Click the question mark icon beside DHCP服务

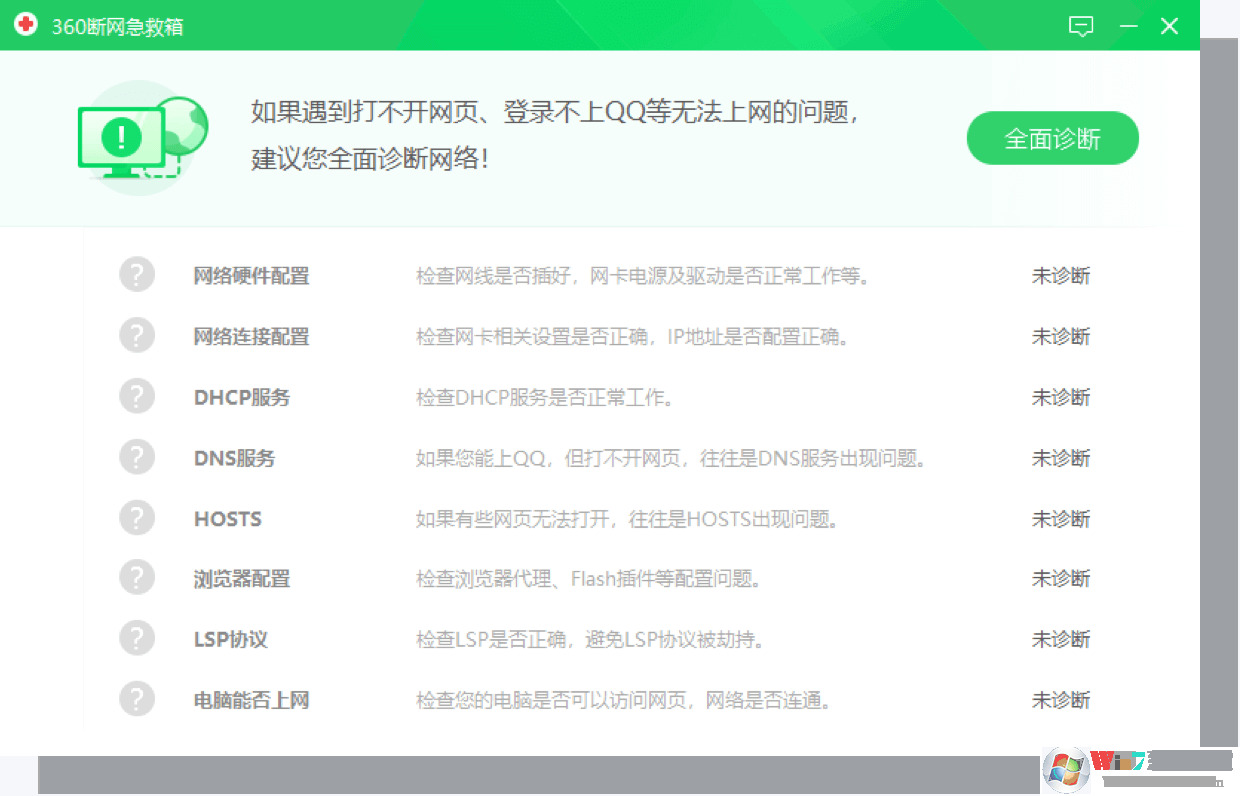137,396
